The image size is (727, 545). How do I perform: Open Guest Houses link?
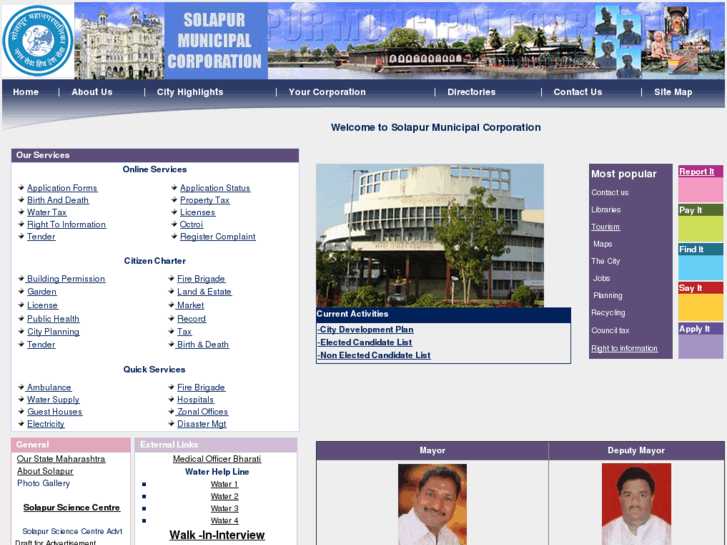pos(55,411)
